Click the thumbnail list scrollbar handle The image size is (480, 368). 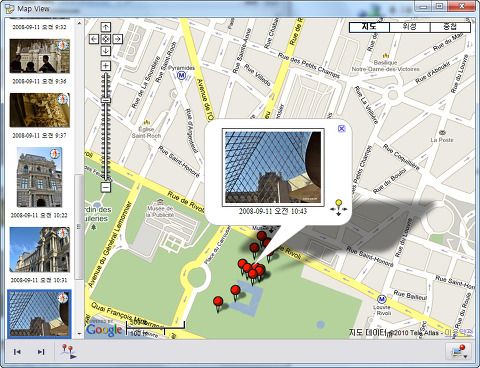pyautogui.click(x=79, y=227)
